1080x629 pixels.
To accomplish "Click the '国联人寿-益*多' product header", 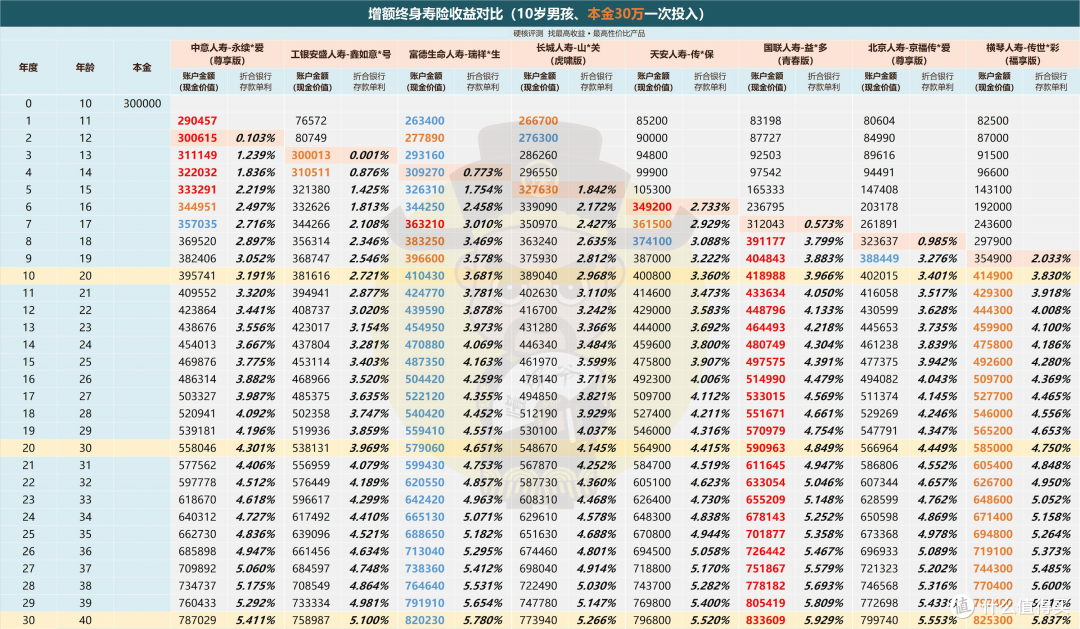I will (x=796, y=54).
